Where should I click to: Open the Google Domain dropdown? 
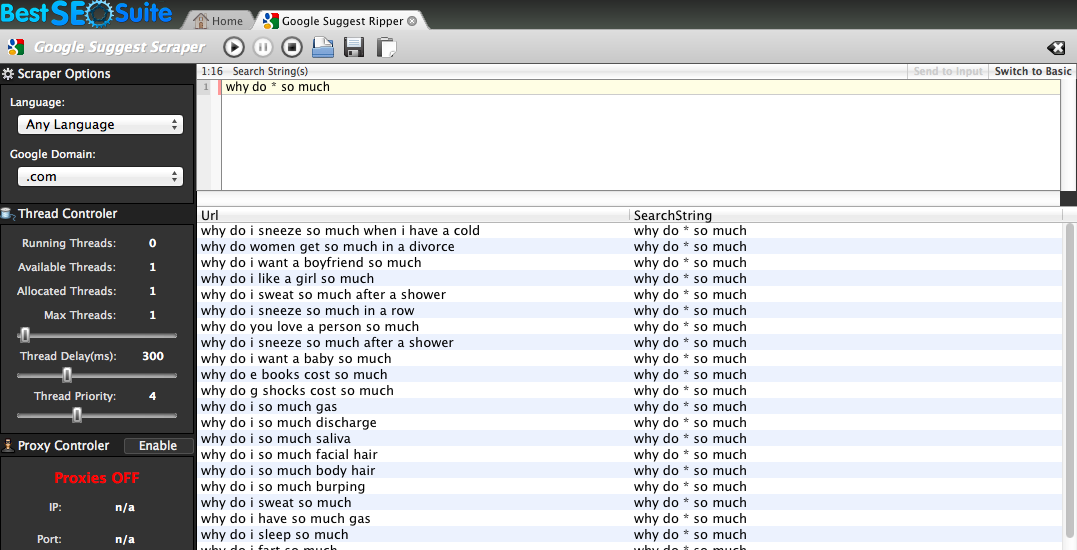pos(100,176)
